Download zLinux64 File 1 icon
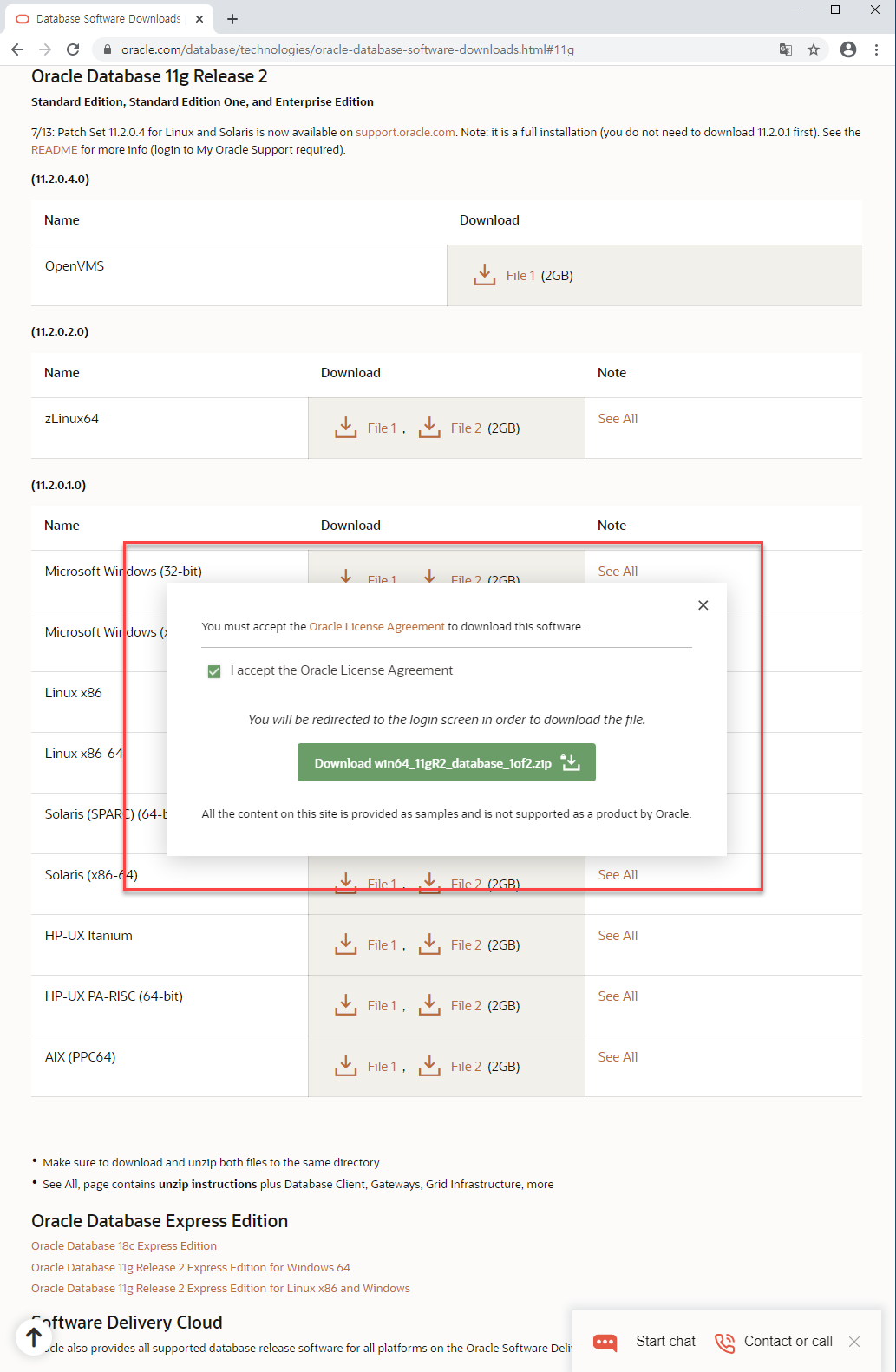 pyautogui.click(x=346, y=428)
